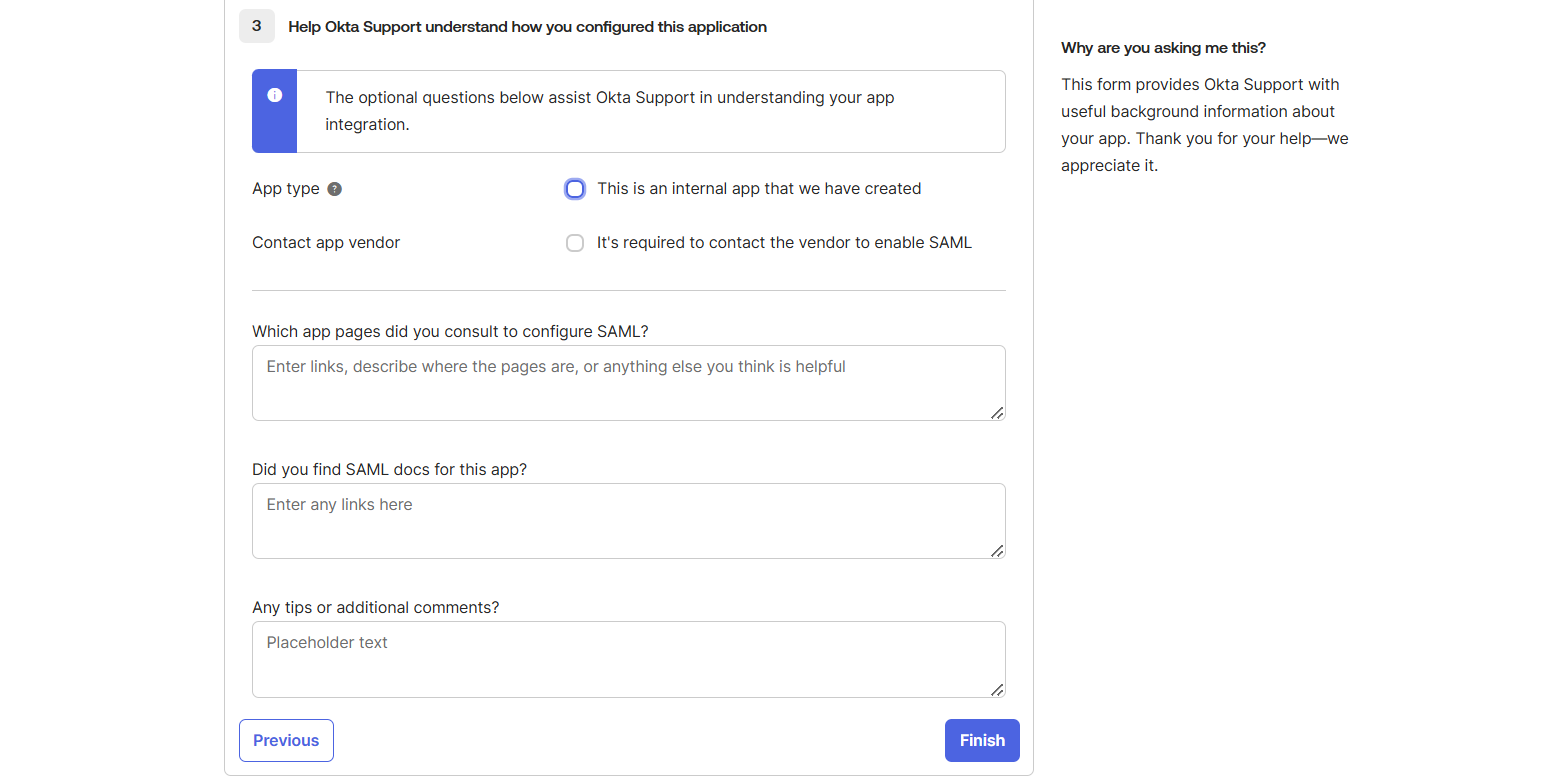Click the 'Did you find SAML docs' label
Image resolution: width=1553 pixels, height=776 pixels.
389,470
